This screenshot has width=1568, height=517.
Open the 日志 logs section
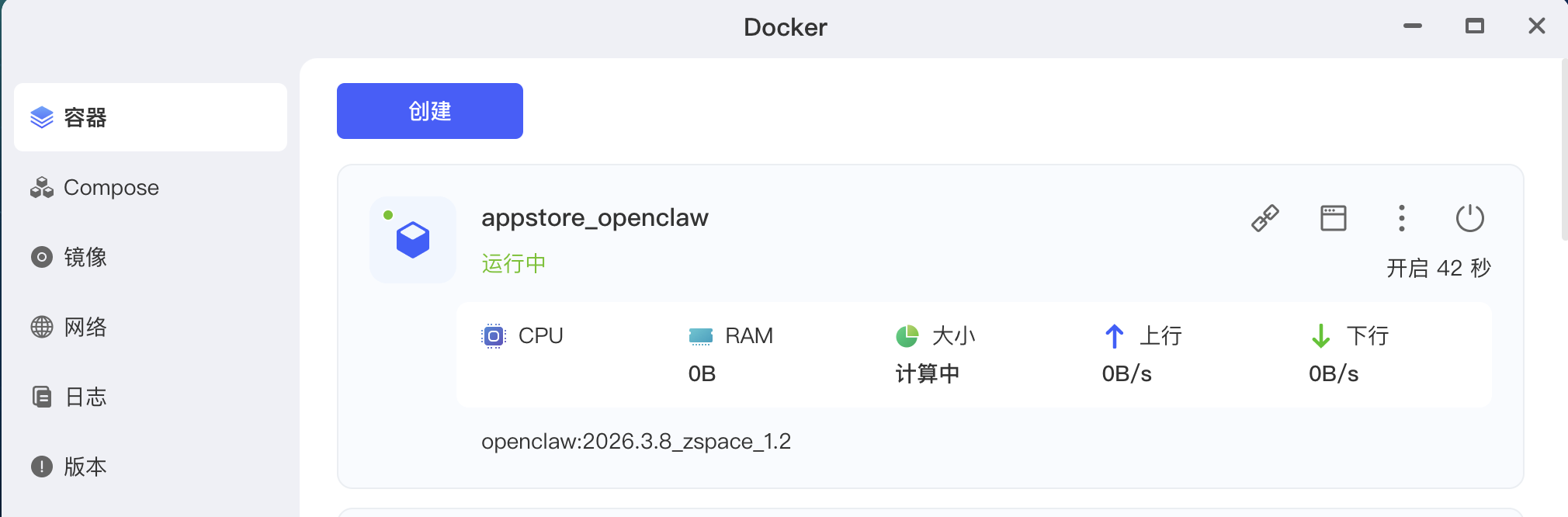point(85,397)
